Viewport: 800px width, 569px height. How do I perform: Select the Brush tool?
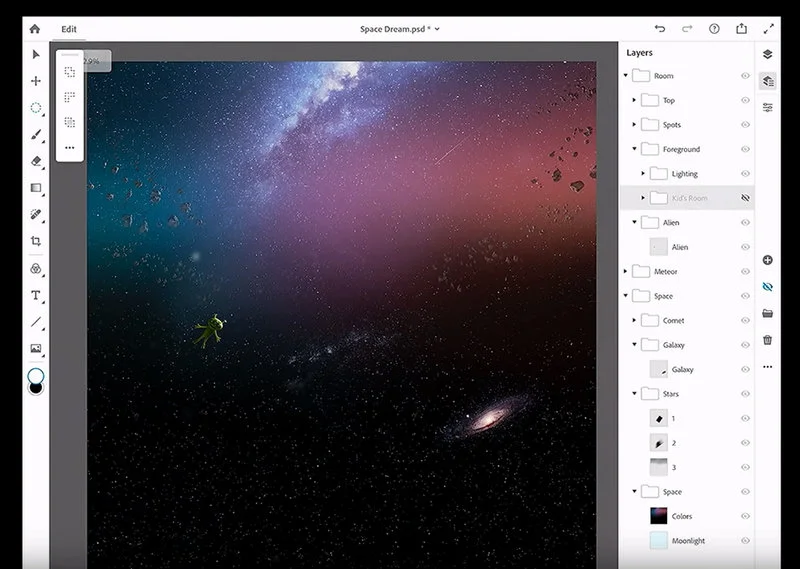pyautogui.click(x=36, y=134)
